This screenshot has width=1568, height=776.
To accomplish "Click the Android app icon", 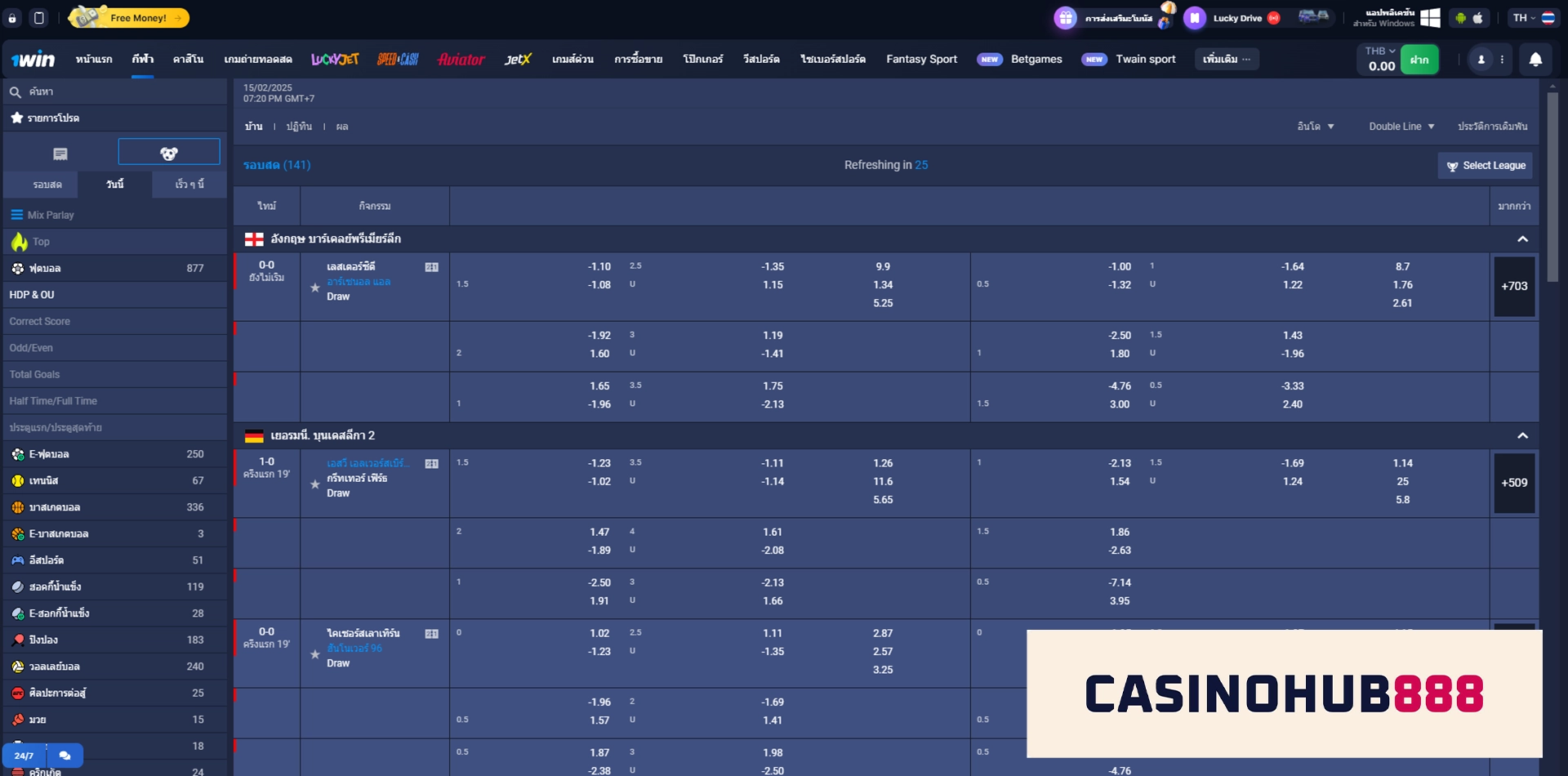I will 1460,18.
